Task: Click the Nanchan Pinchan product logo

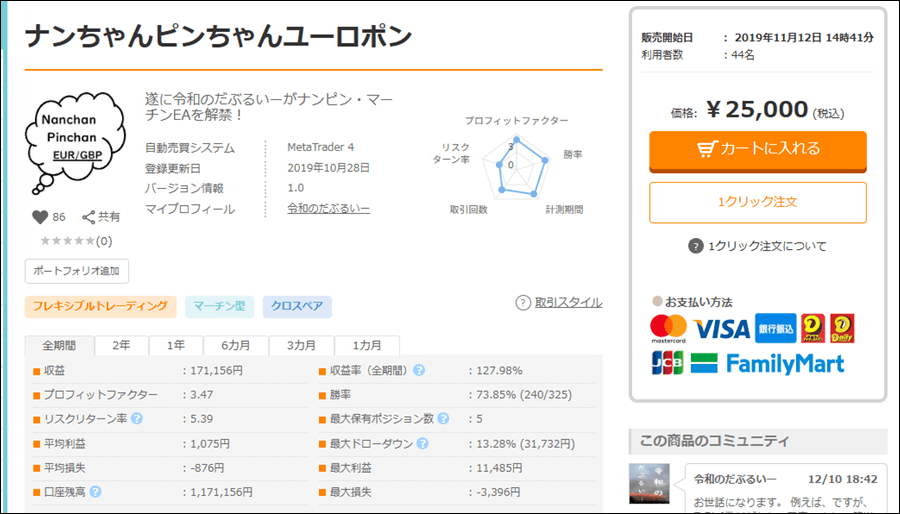Action: [78, 142]
